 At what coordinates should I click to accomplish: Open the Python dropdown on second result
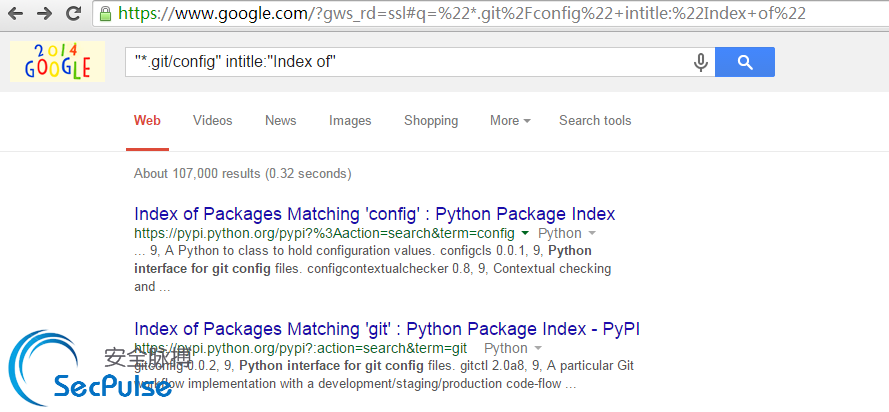tap(513, 348)
